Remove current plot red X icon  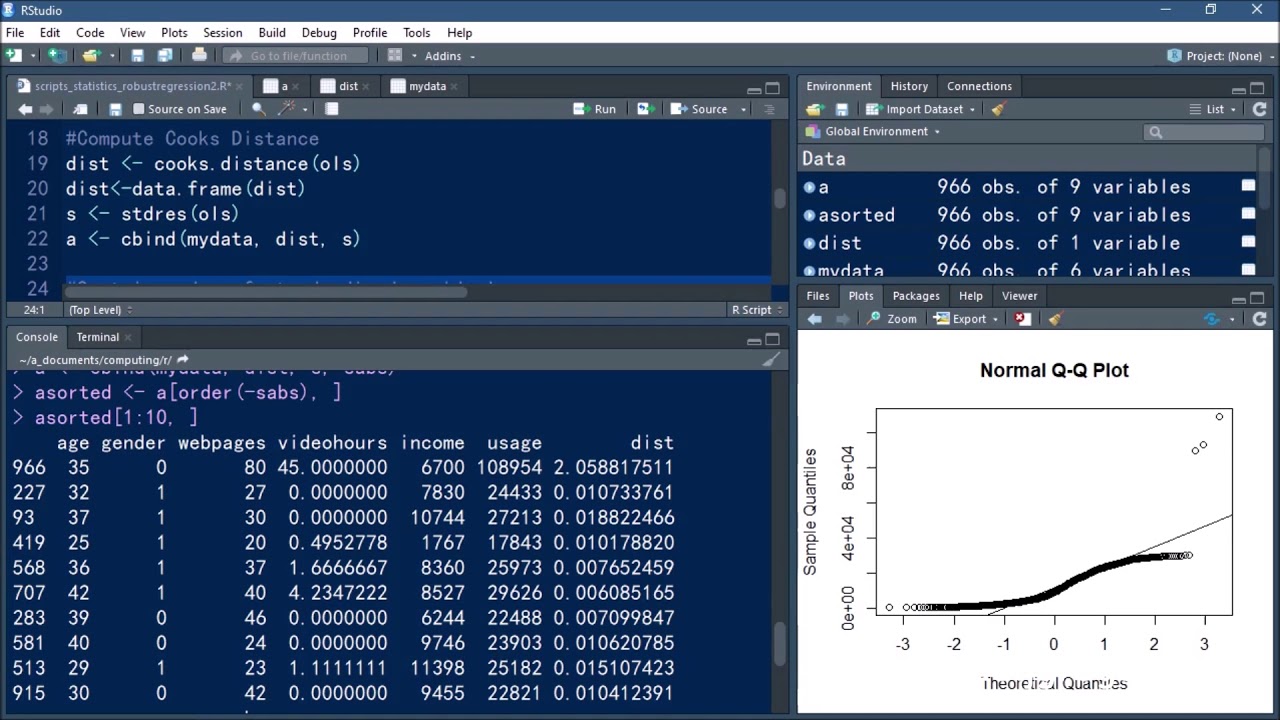coord(1022,319)
